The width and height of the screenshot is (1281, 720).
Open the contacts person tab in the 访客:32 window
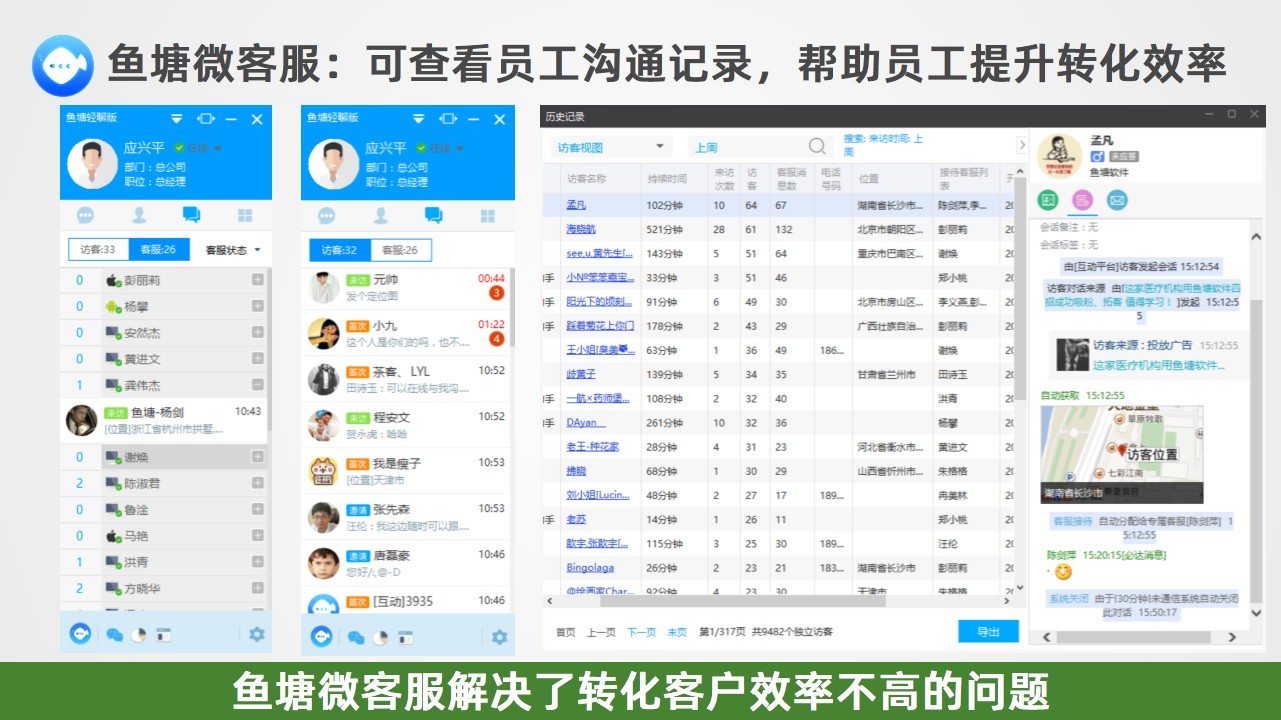(381, 215)
